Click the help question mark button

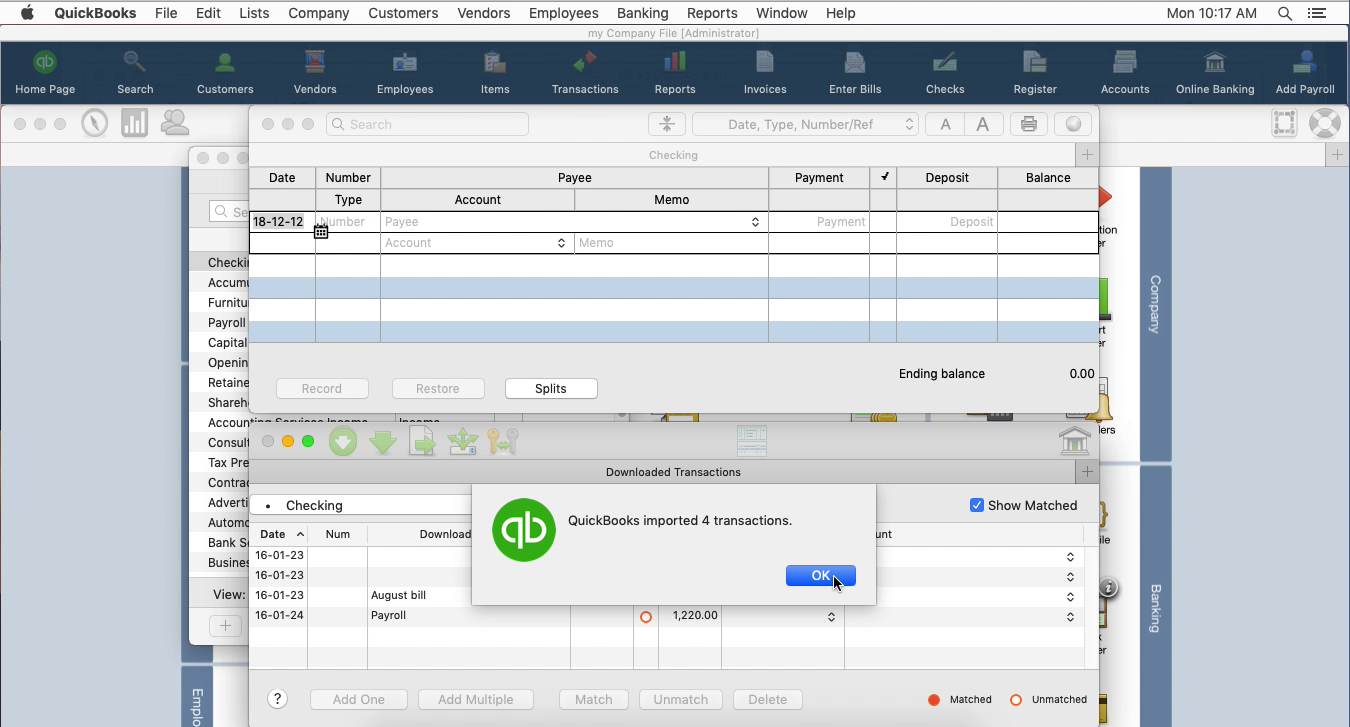278,700
